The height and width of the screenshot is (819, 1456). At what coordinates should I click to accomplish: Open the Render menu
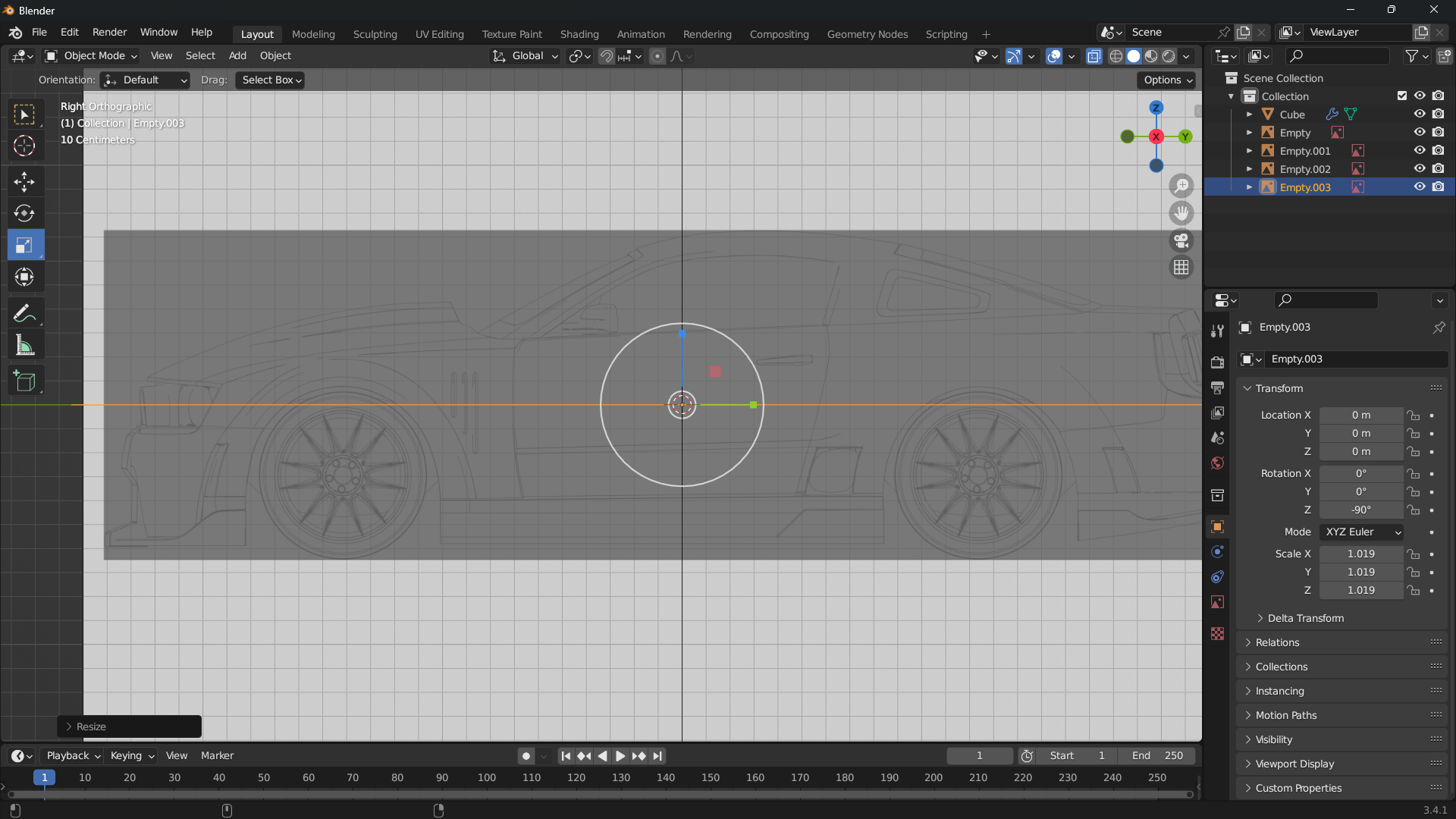click(109, 33)
